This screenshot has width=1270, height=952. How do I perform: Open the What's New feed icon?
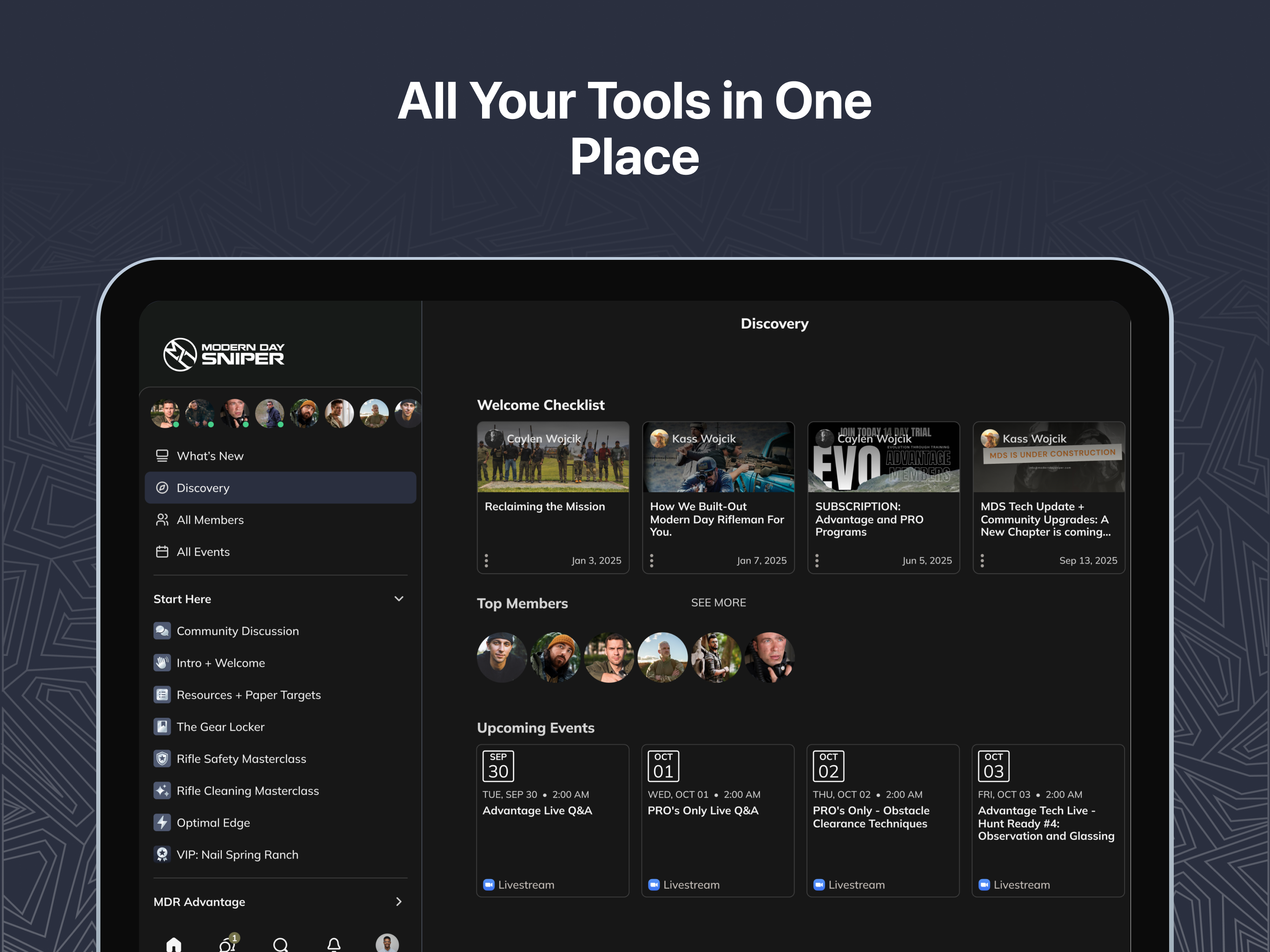pyautogui.click(x=163, y=456)
